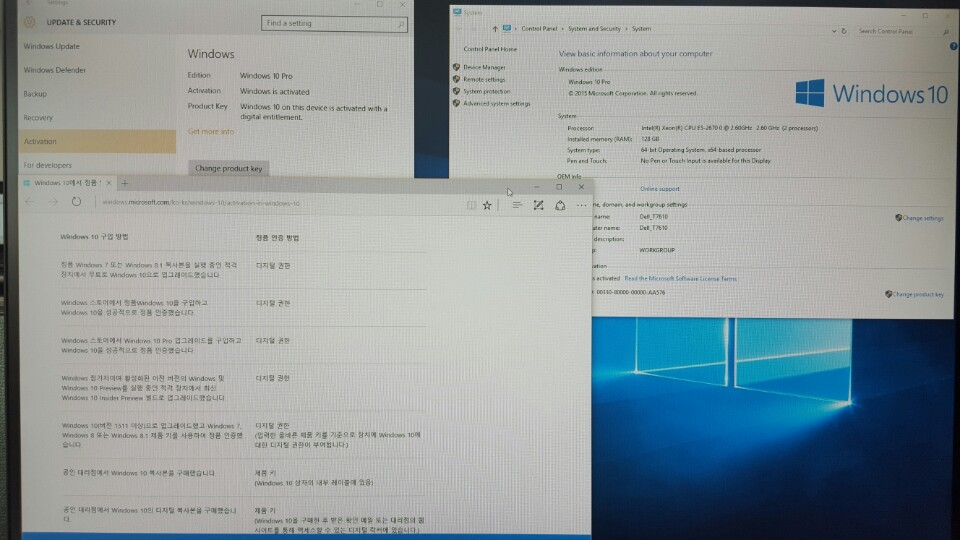Click the 'Windows 10 Pro' edition text in Settings
The height and width of the screenshot is (540, 960).
(266, 76)
